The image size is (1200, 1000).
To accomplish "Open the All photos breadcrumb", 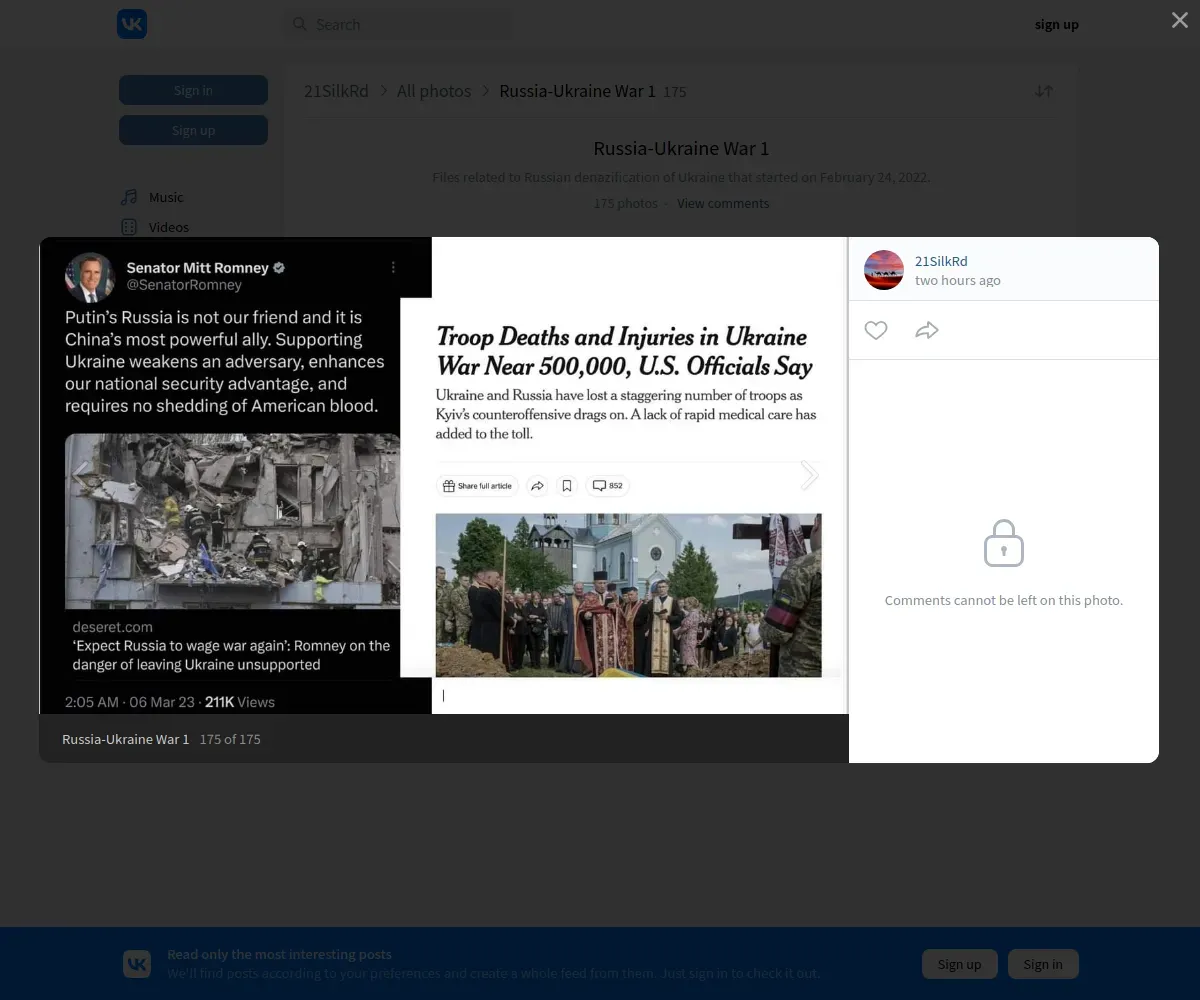I will tap(434, 91).
